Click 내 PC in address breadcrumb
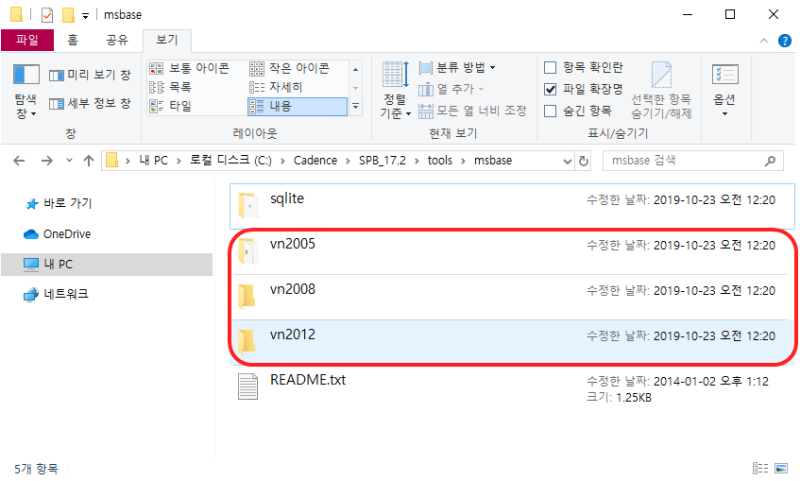800x481 pixels. tap(154, 161)
